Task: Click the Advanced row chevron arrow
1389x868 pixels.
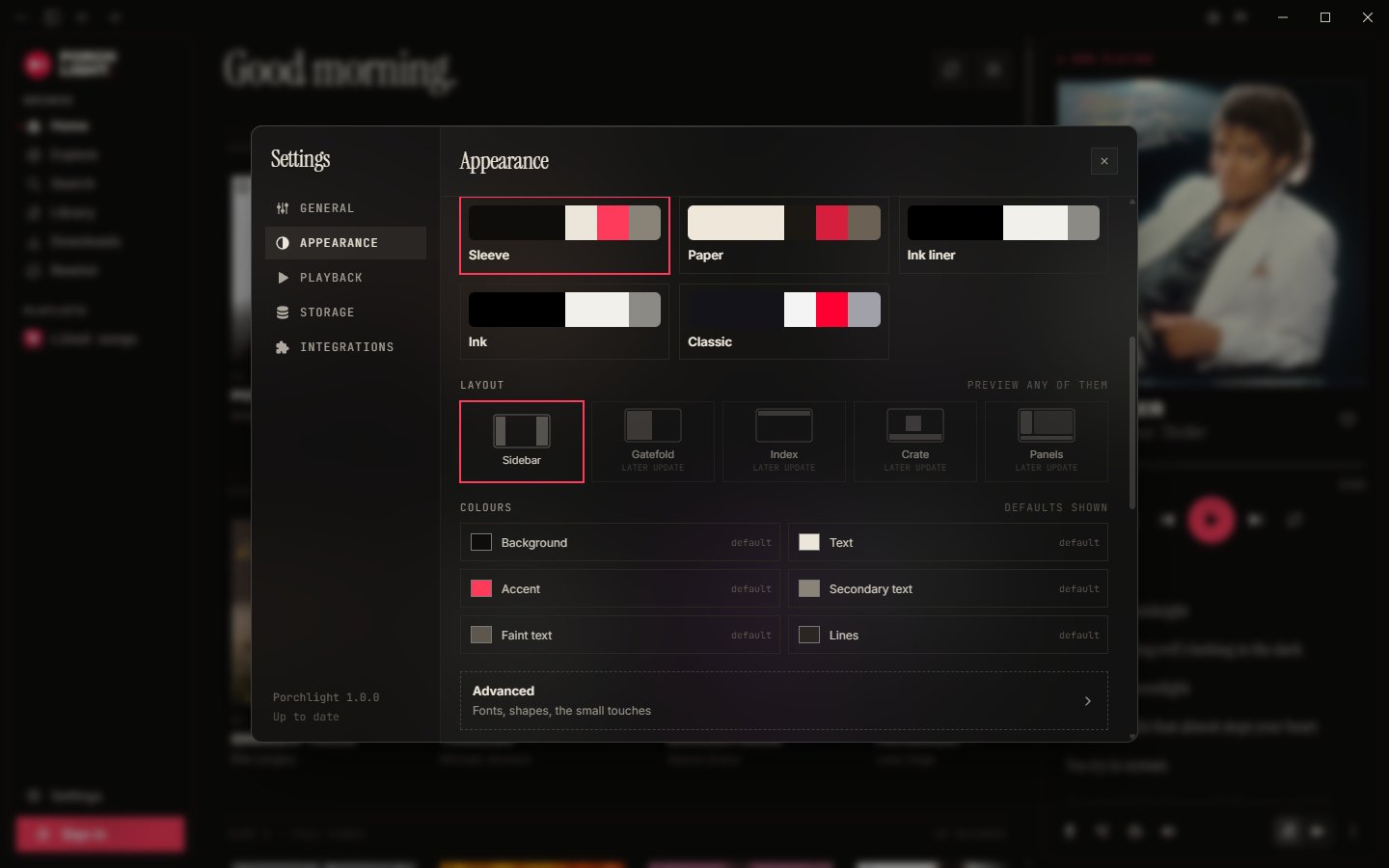Action: (x=1088, y=701)
